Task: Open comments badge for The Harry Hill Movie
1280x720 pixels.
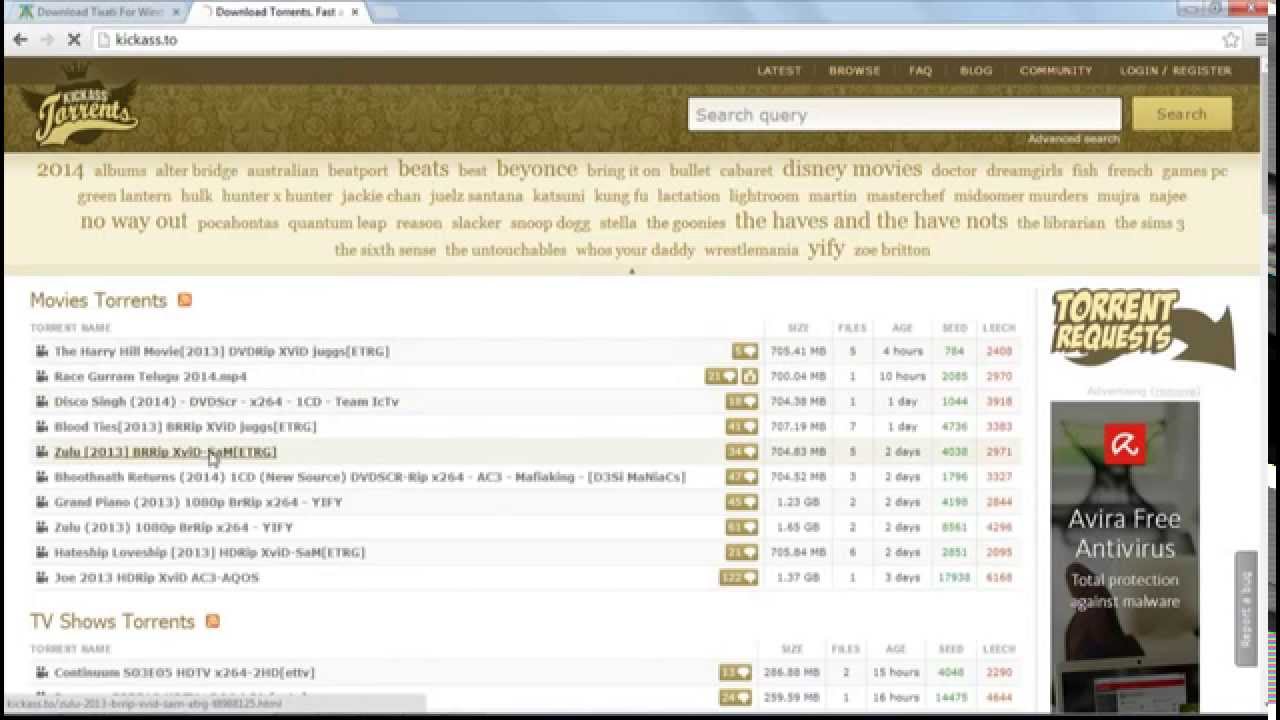Action: click(x=745, y=351)
